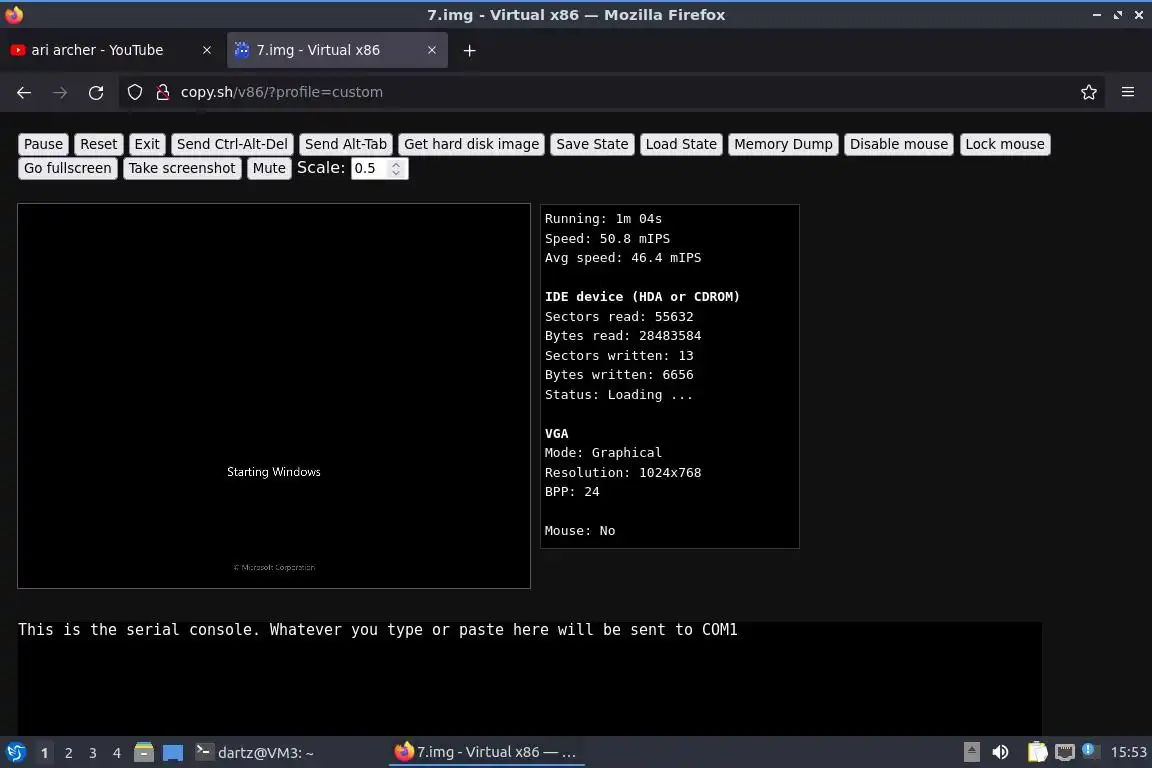Click the taskbar clock 15:53
Image resolution: width=1152 pixels, height=768 pixels.
(x=1128, y=752)
